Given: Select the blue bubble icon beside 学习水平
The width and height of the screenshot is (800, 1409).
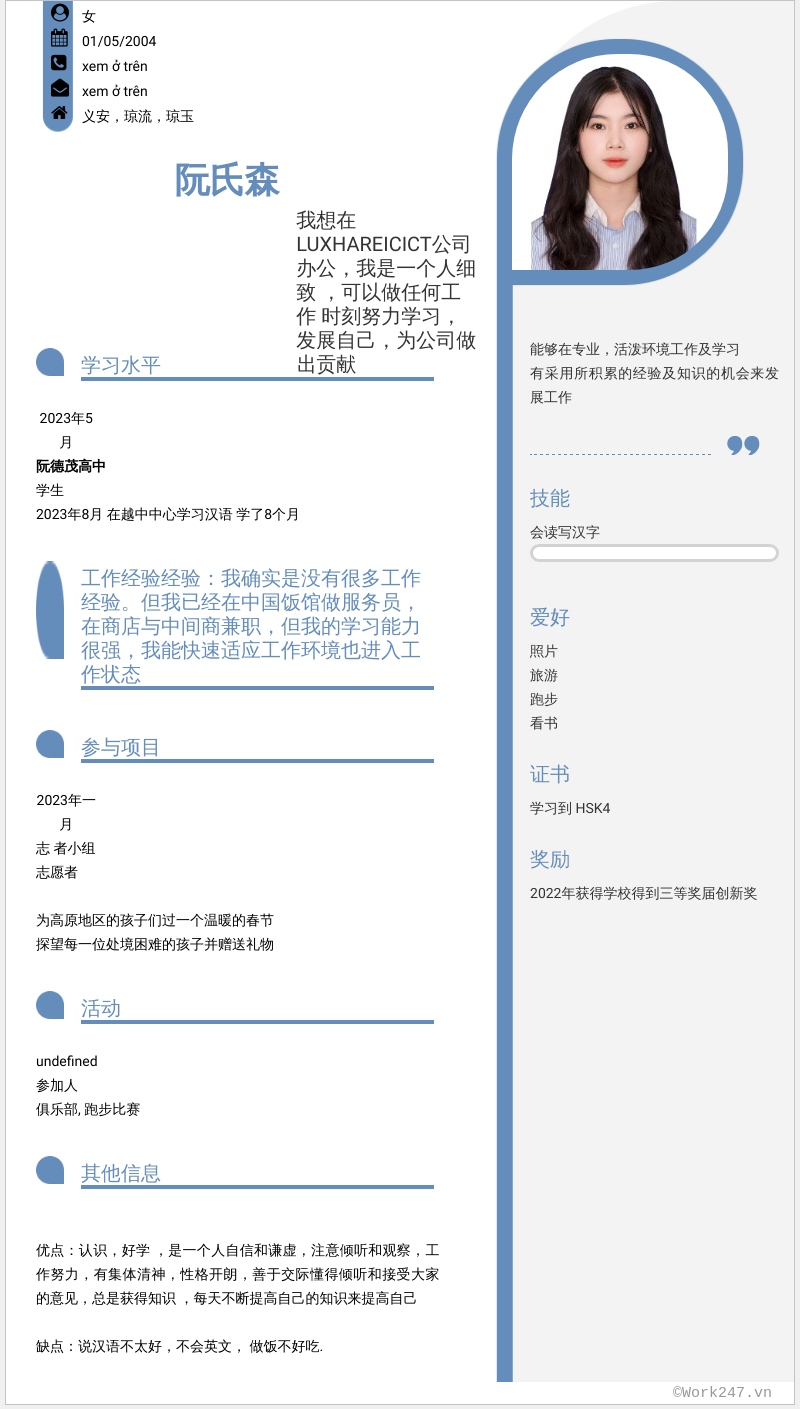Looking at the screenshot, I should [x=49, y=360].
